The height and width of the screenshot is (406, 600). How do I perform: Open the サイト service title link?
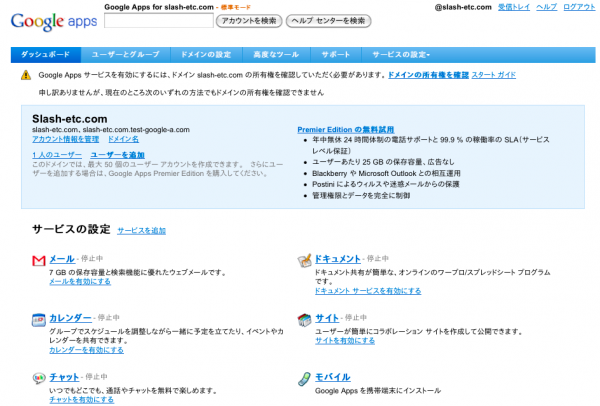327,318
